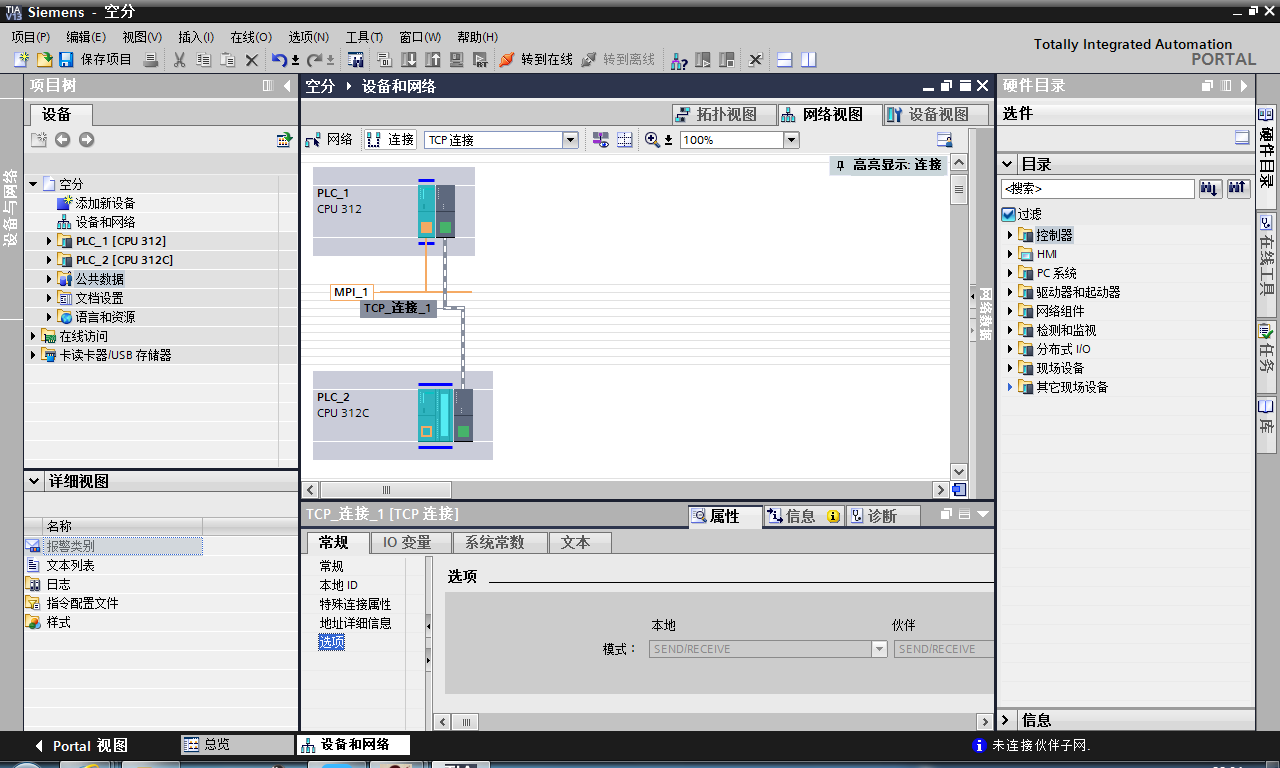Click the blue floppy disk save icon
The height and width of the screenshot is (768, 1280).
66,60
